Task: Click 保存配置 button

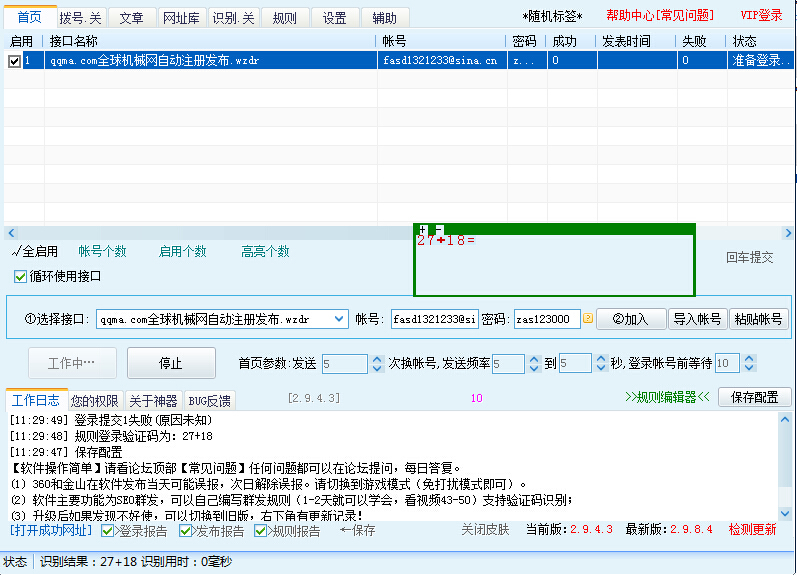Action: pyautogui.click(x=754, y=397)
